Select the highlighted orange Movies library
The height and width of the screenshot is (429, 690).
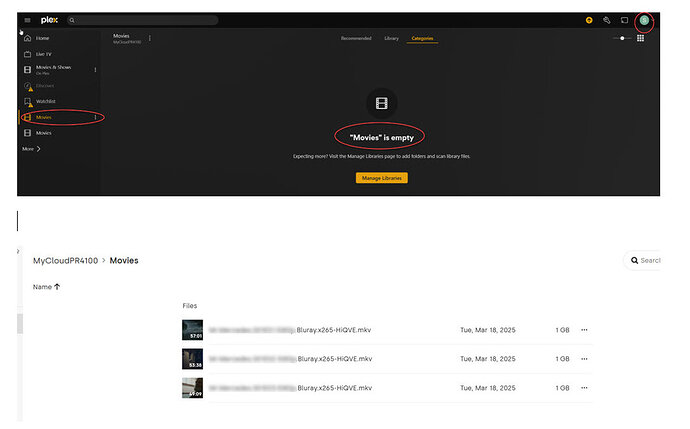point(44,117)
